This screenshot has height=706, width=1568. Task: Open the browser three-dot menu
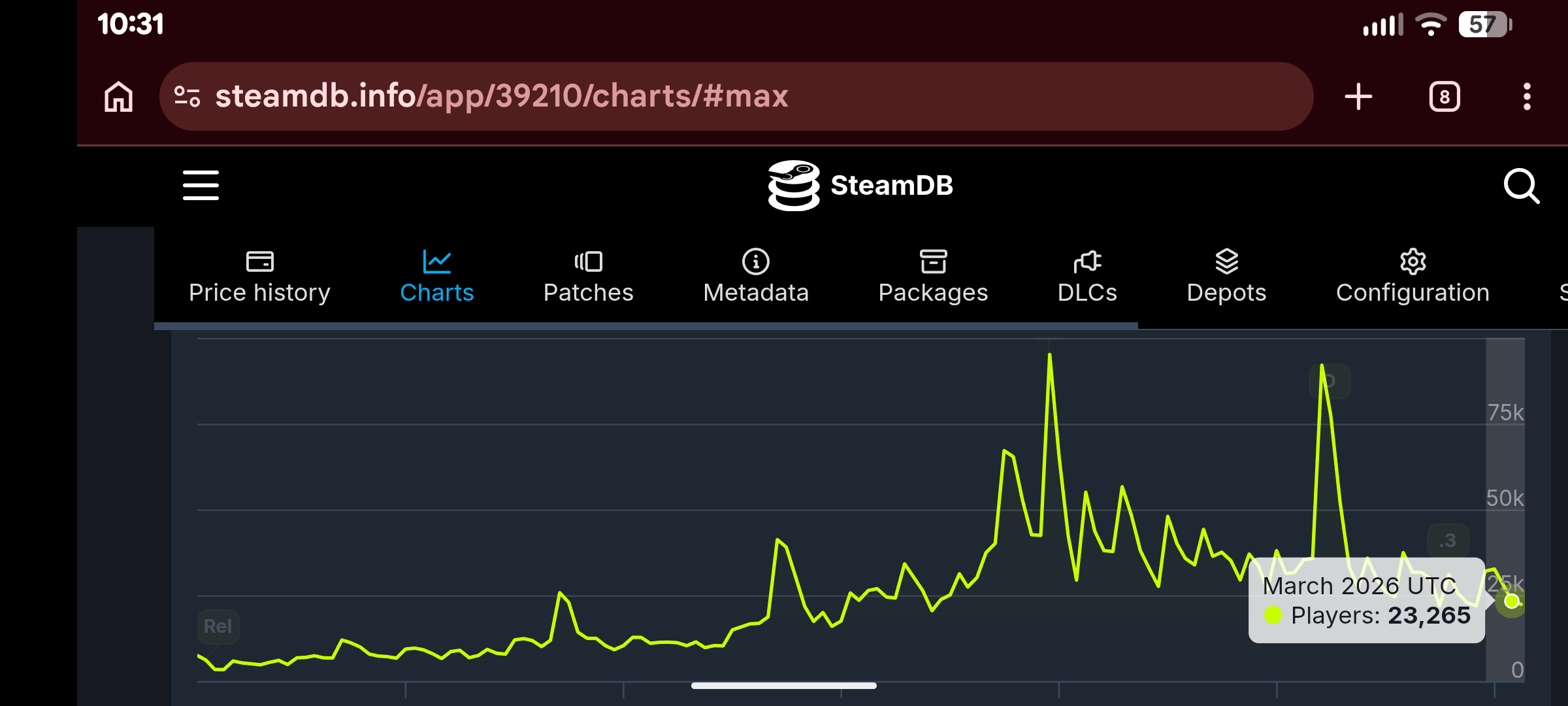coord(1527,97)
